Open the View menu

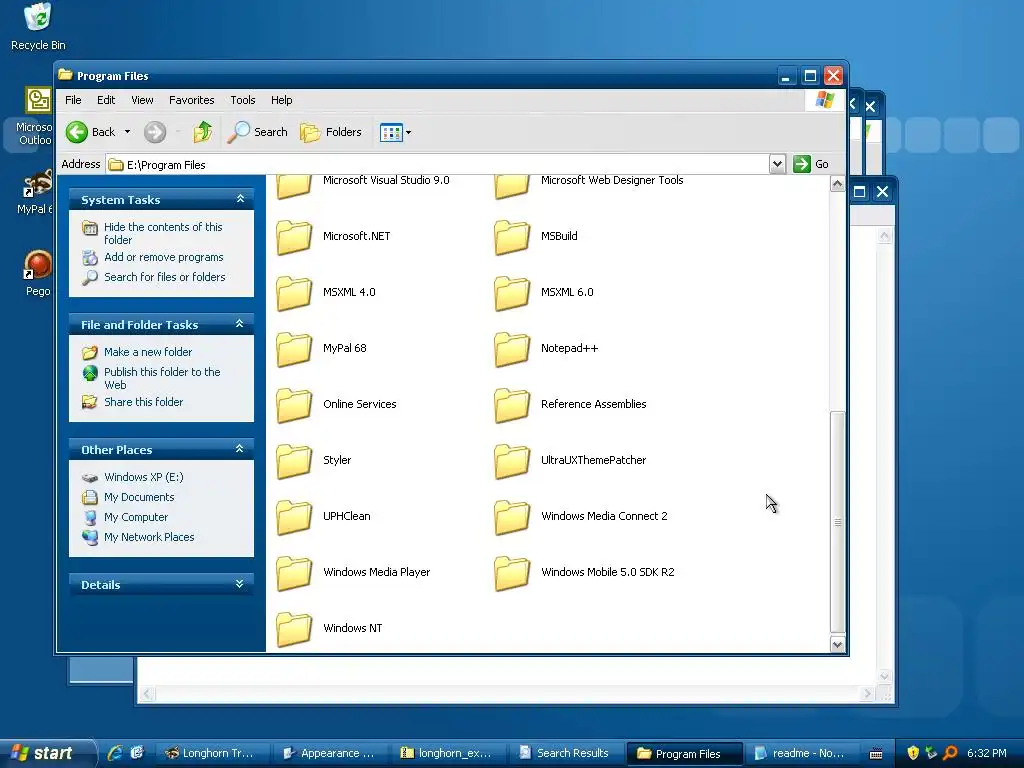(x=142, y=100)
